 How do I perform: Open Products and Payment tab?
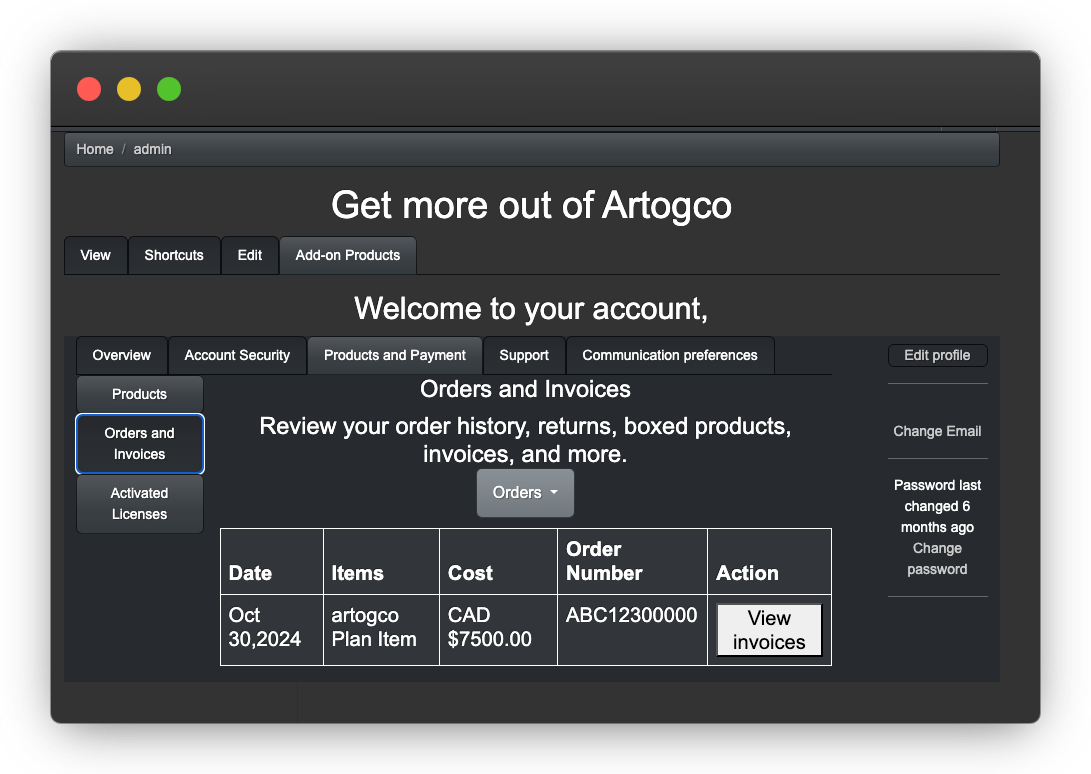[x=395, y=356]
